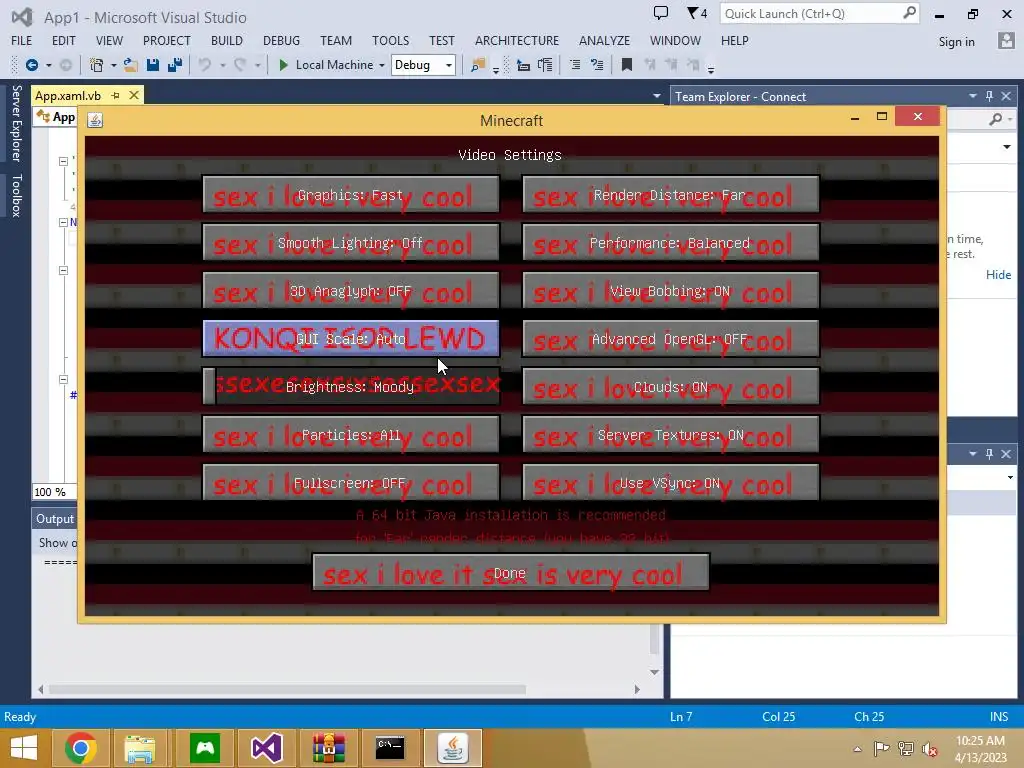Click the muted volume tray icon

click(x=929, y=749)
